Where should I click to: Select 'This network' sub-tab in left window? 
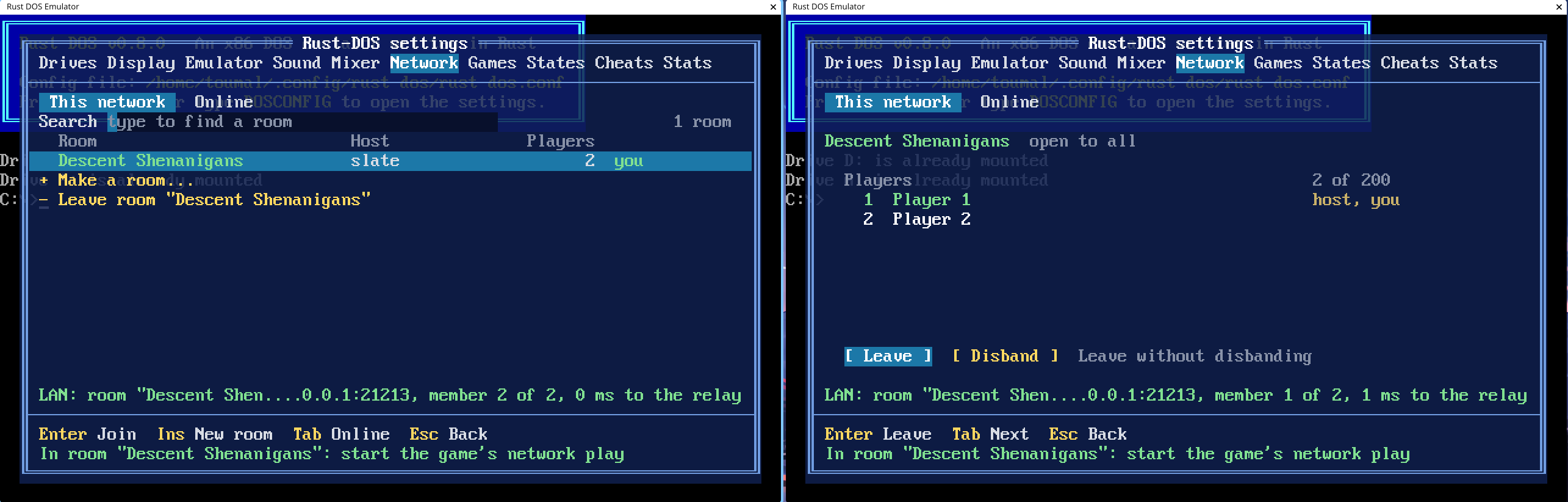107,102
